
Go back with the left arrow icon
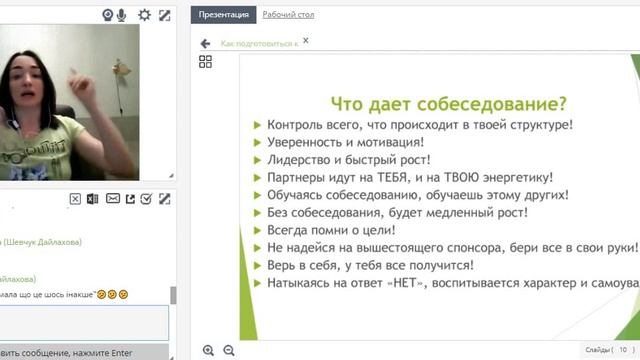[205, 43]
